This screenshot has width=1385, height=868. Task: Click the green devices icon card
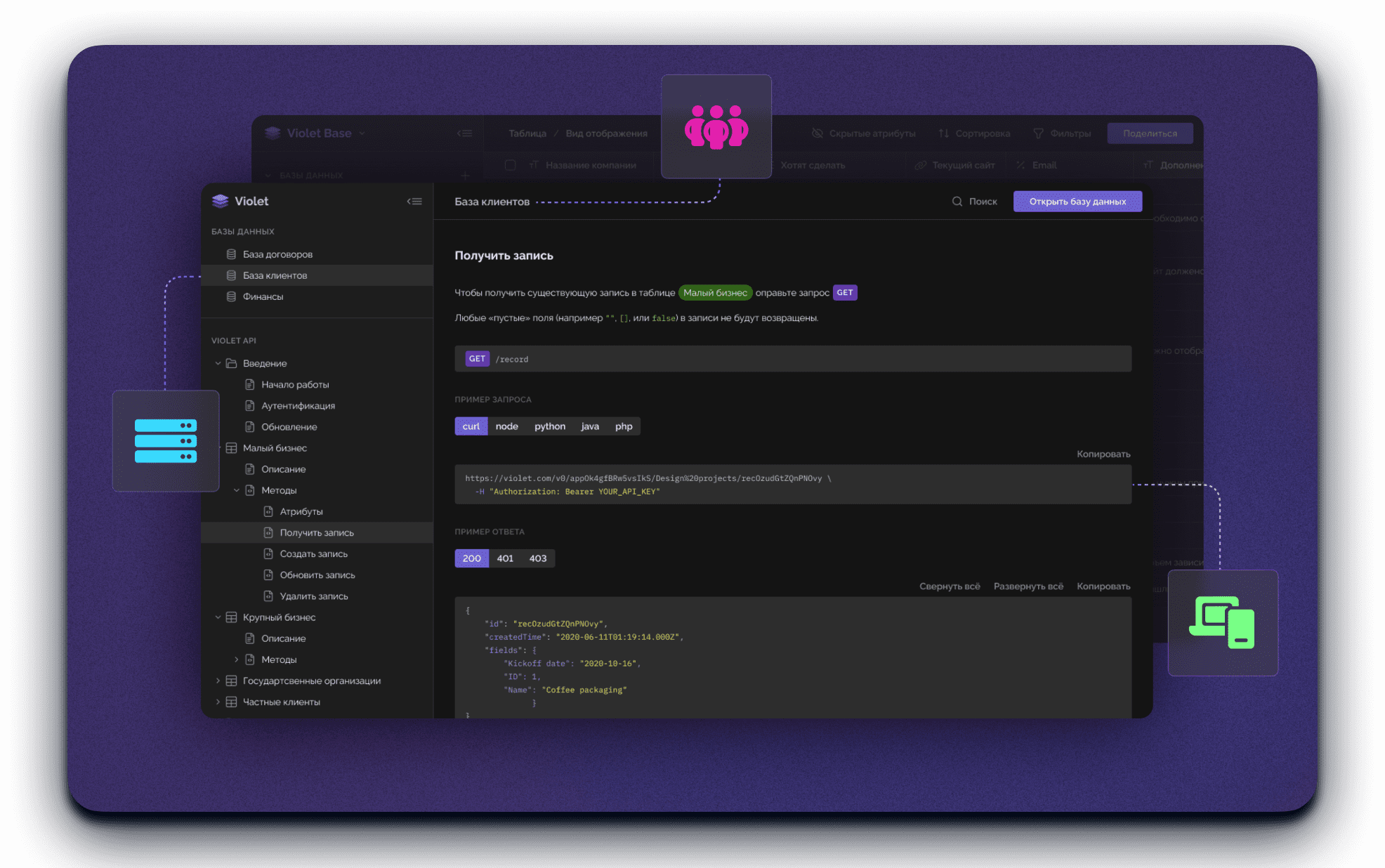click(x=1222, y=622)
